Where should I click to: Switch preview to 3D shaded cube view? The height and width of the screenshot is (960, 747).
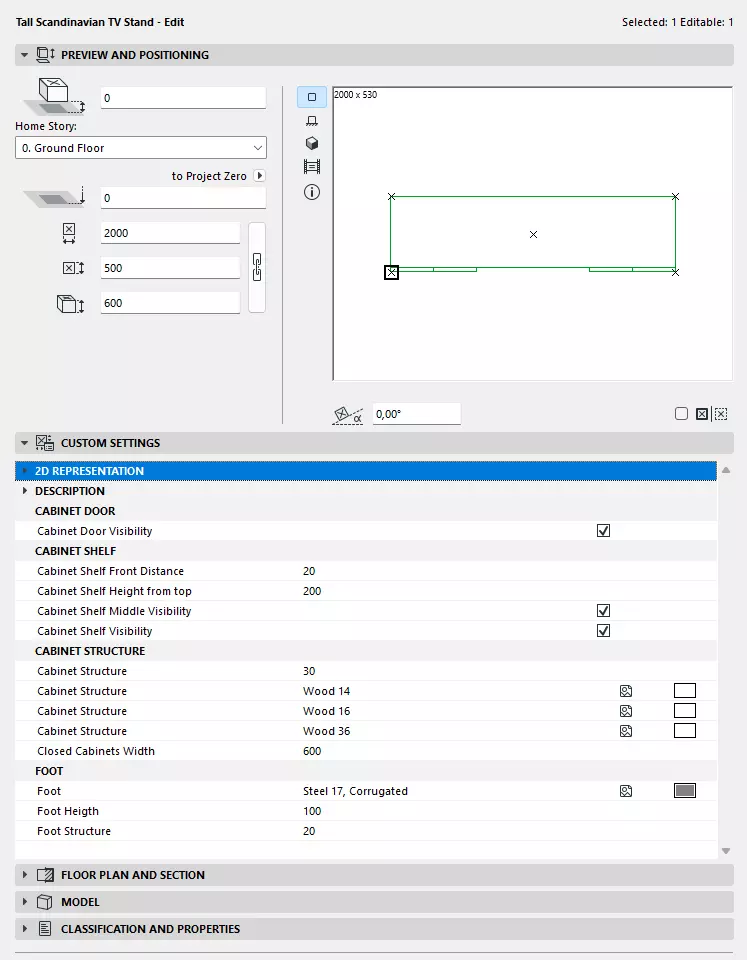pos(312,143)
